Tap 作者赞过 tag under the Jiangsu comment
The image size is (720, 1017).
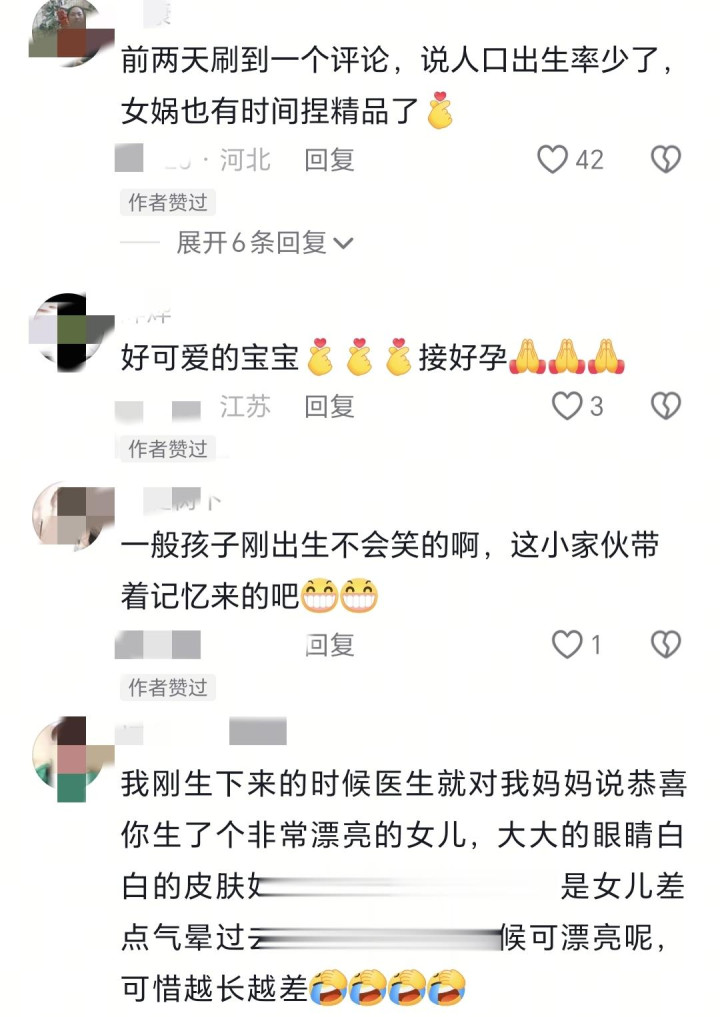tap(168, 448)
